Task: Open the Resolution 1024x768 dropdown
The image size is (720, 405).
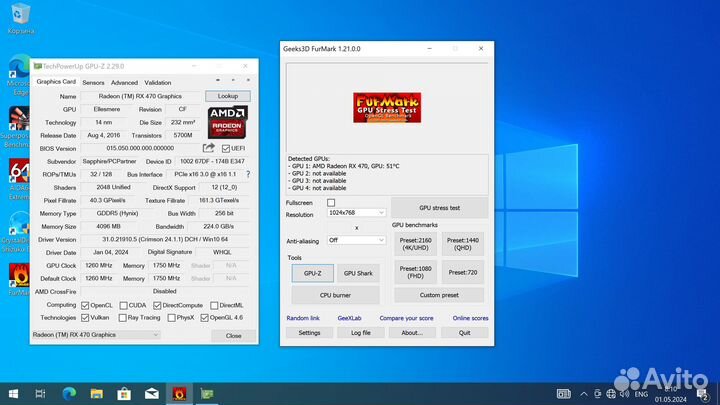Action: [356, 213]
